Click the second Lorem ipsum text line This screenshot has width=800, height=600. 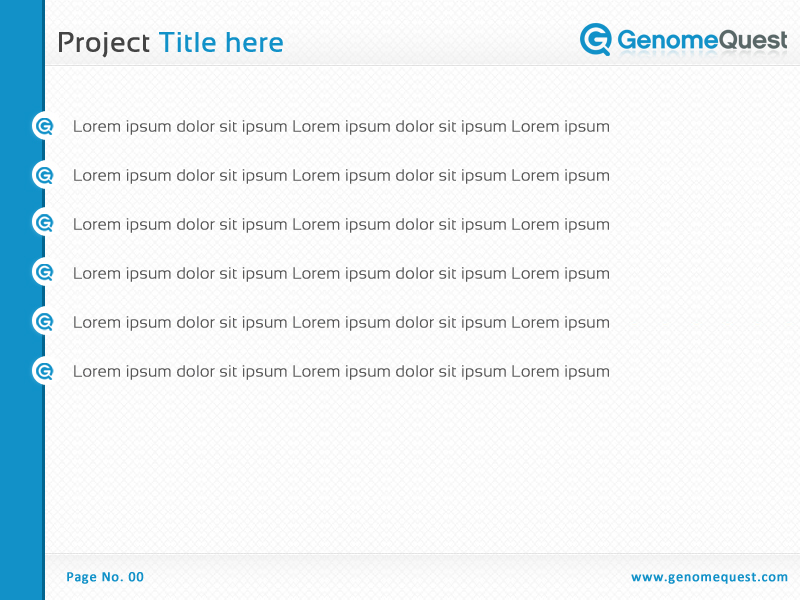pos(341,176)
